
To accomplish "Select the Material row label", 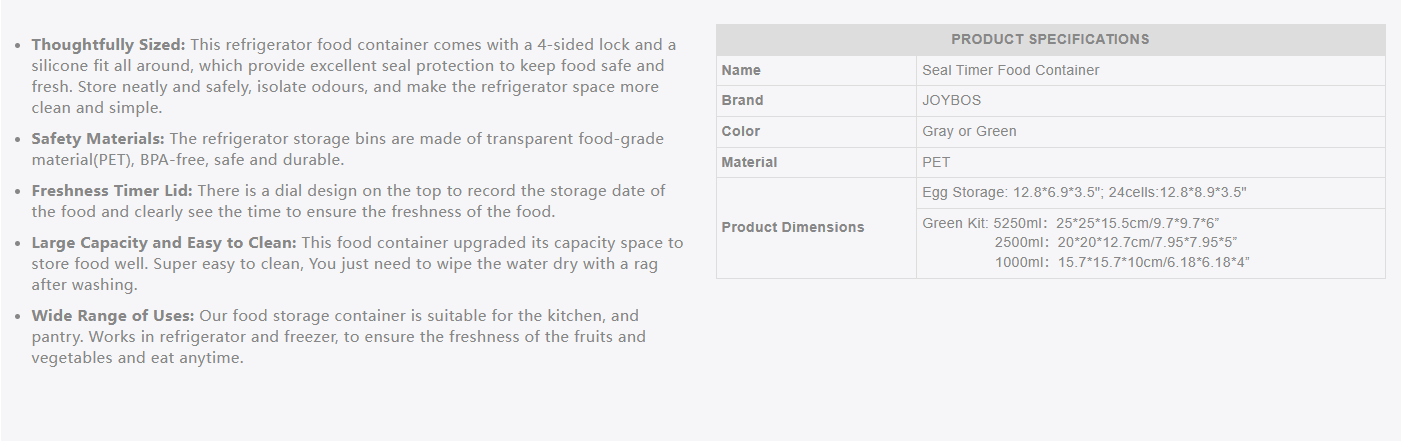I will click(749, 162).
